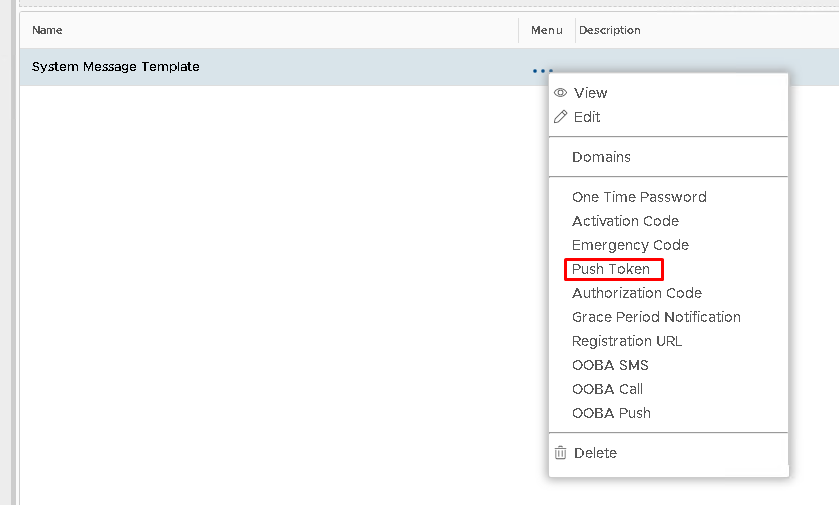Choose the One Time Password template
This screenshot has width=839, height=505.
639,197
